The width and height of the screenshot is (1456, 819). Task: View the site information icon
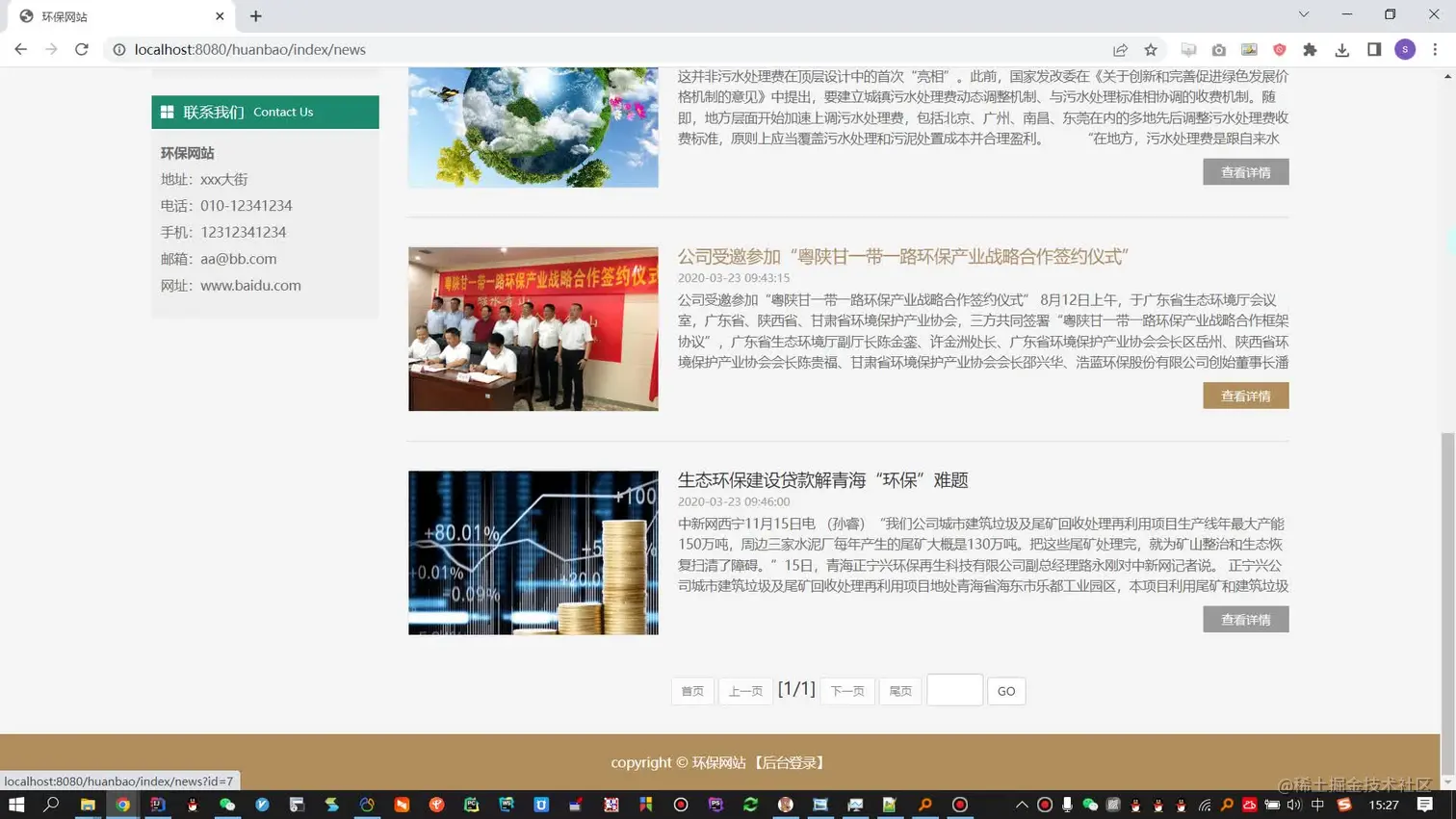tap(119, 50)
